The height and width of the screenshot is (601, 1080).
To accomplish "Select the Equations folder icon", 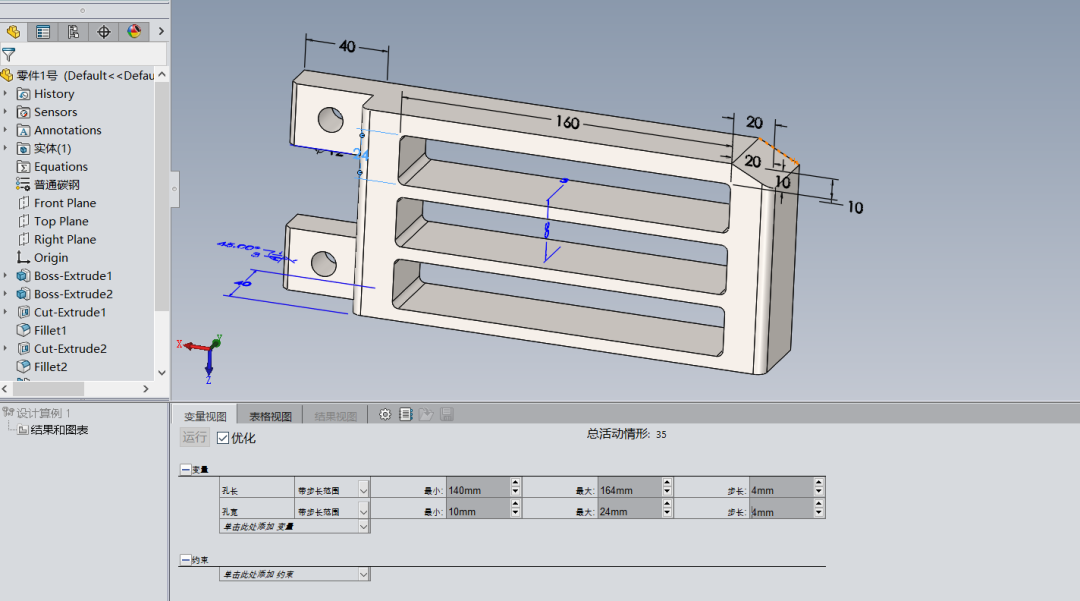I will click(23, 167).
